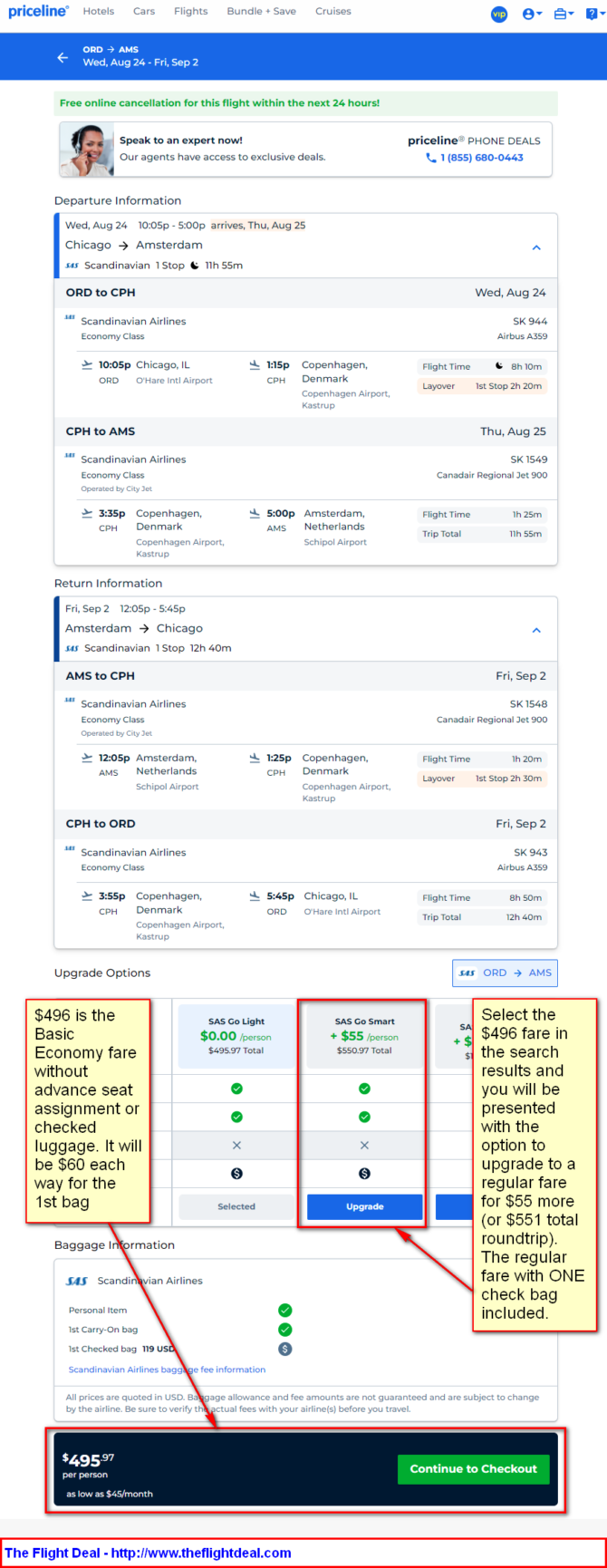Click the SAS logo in Baggage Information
607x1568 pixels.
click(77, 1282)
